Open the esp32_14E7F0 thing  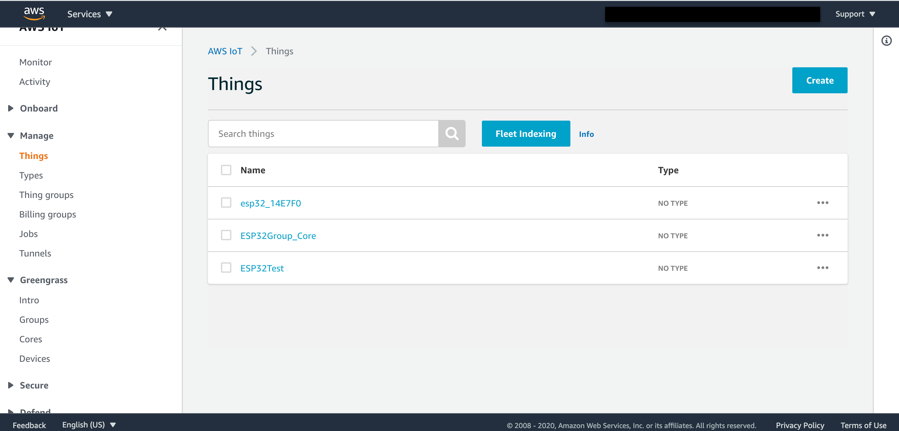click(271, 203)
